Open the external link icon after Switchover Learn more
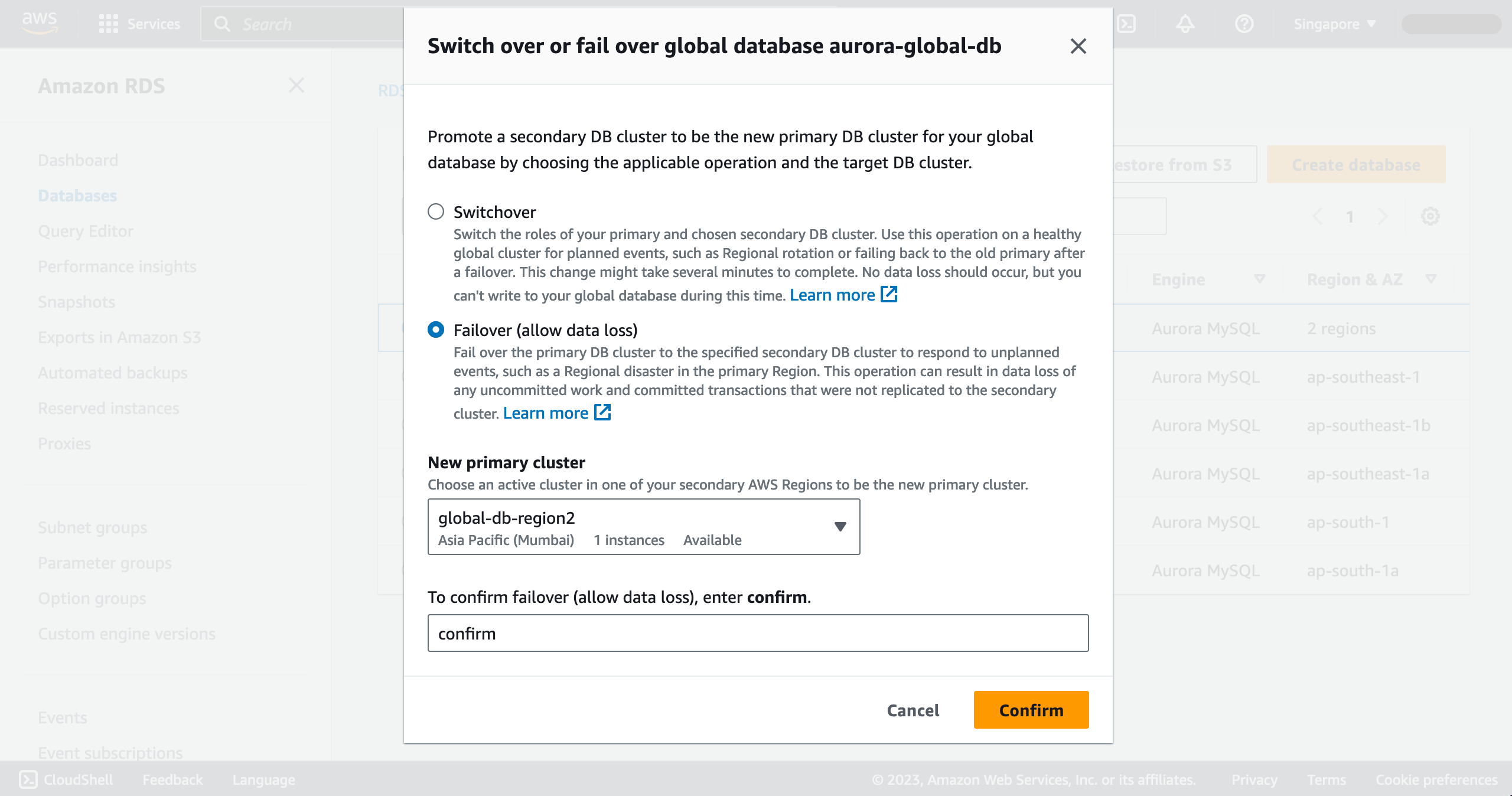1512x796 pixels. [889, 294]
